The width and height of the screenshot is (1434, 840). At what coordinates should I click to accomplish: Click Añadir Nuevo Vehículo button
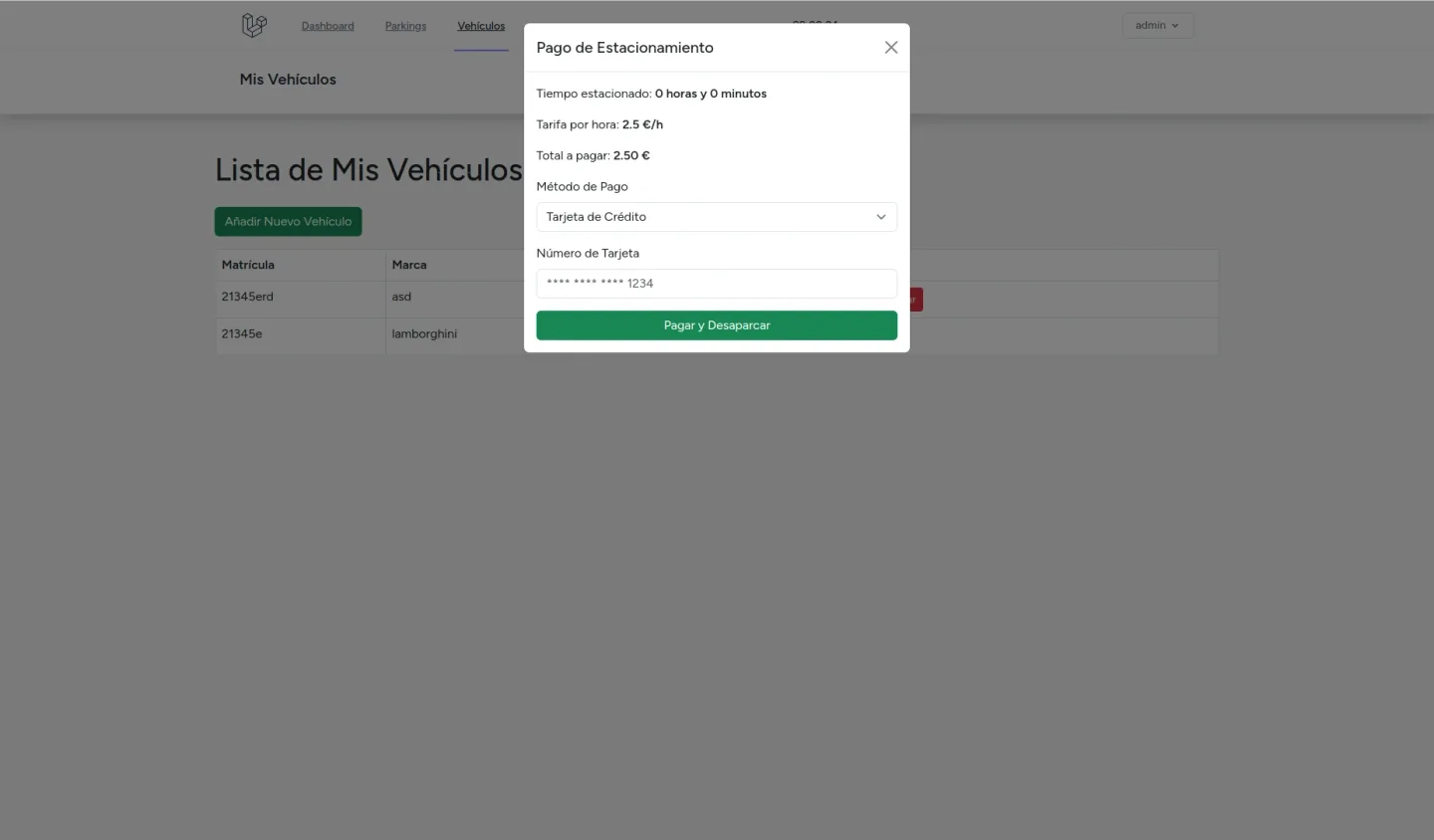point(288,222)
